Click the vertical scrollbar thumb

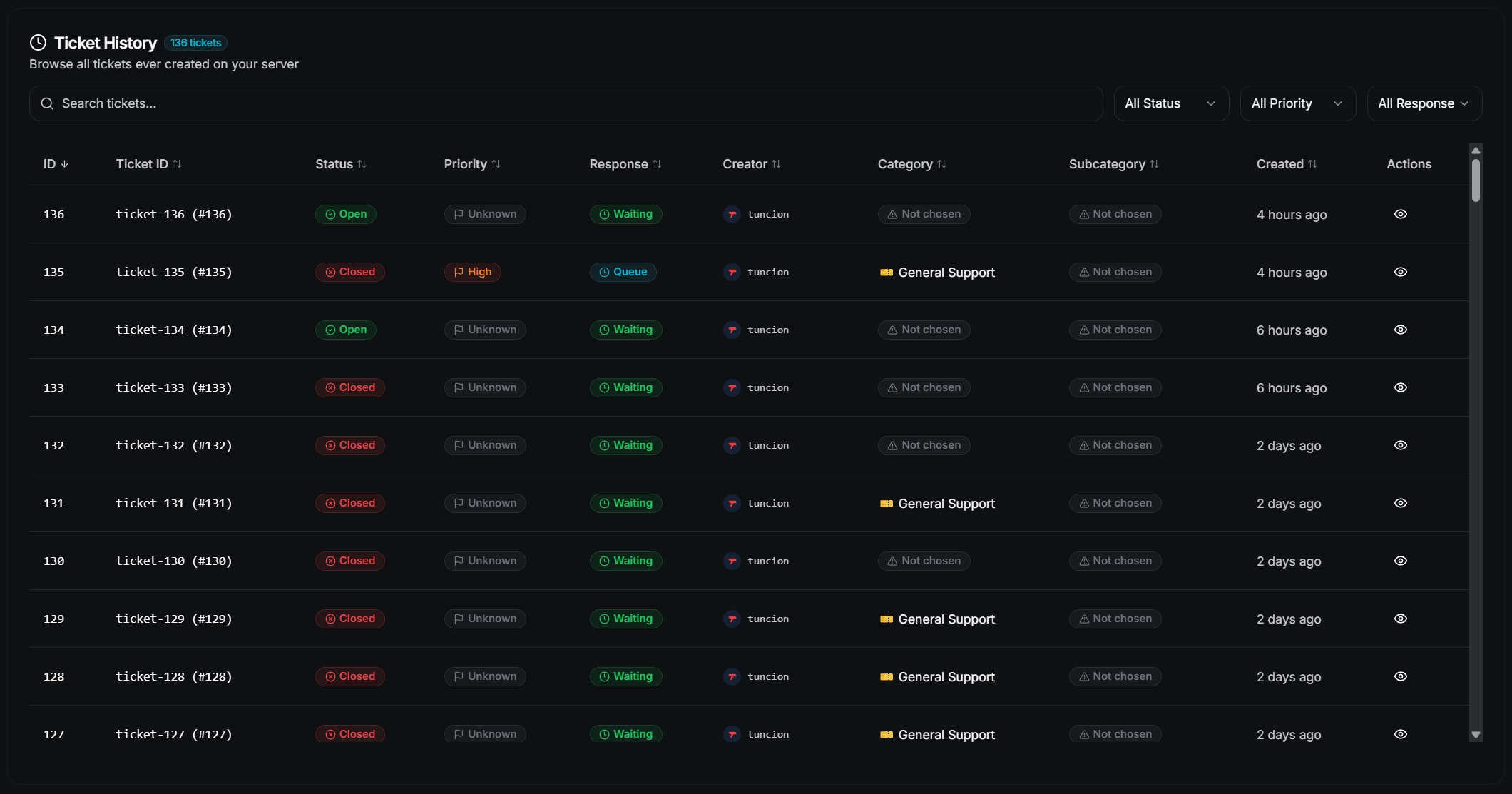tap(1476, 180)
